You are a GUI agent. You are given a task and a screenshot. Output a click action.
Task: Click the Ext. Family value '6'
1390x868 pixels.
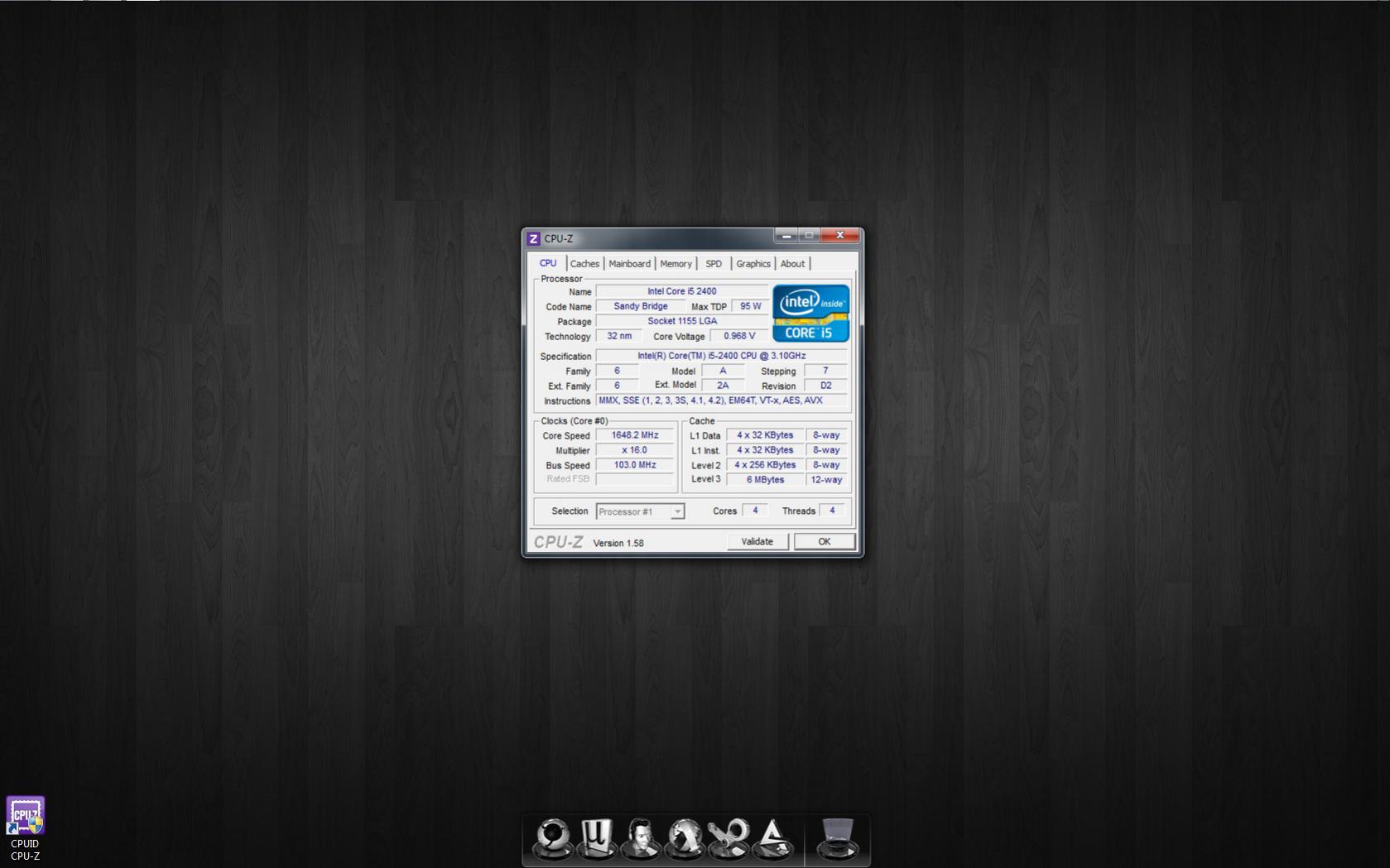pos(617,386)
